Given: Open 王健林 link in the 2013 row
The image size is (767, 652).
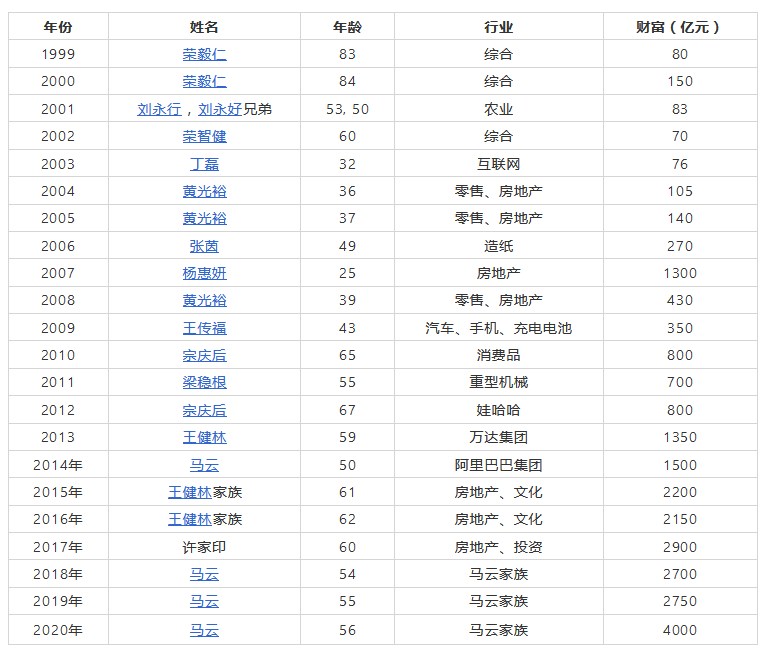Looking at the screenshot, I should (204, 437).
